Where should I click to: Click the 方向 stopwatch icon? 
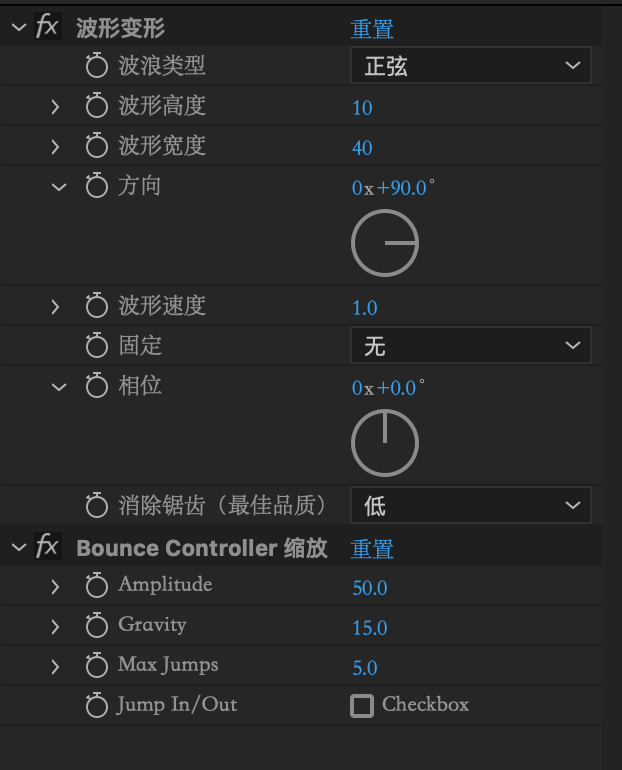point(96,187)
